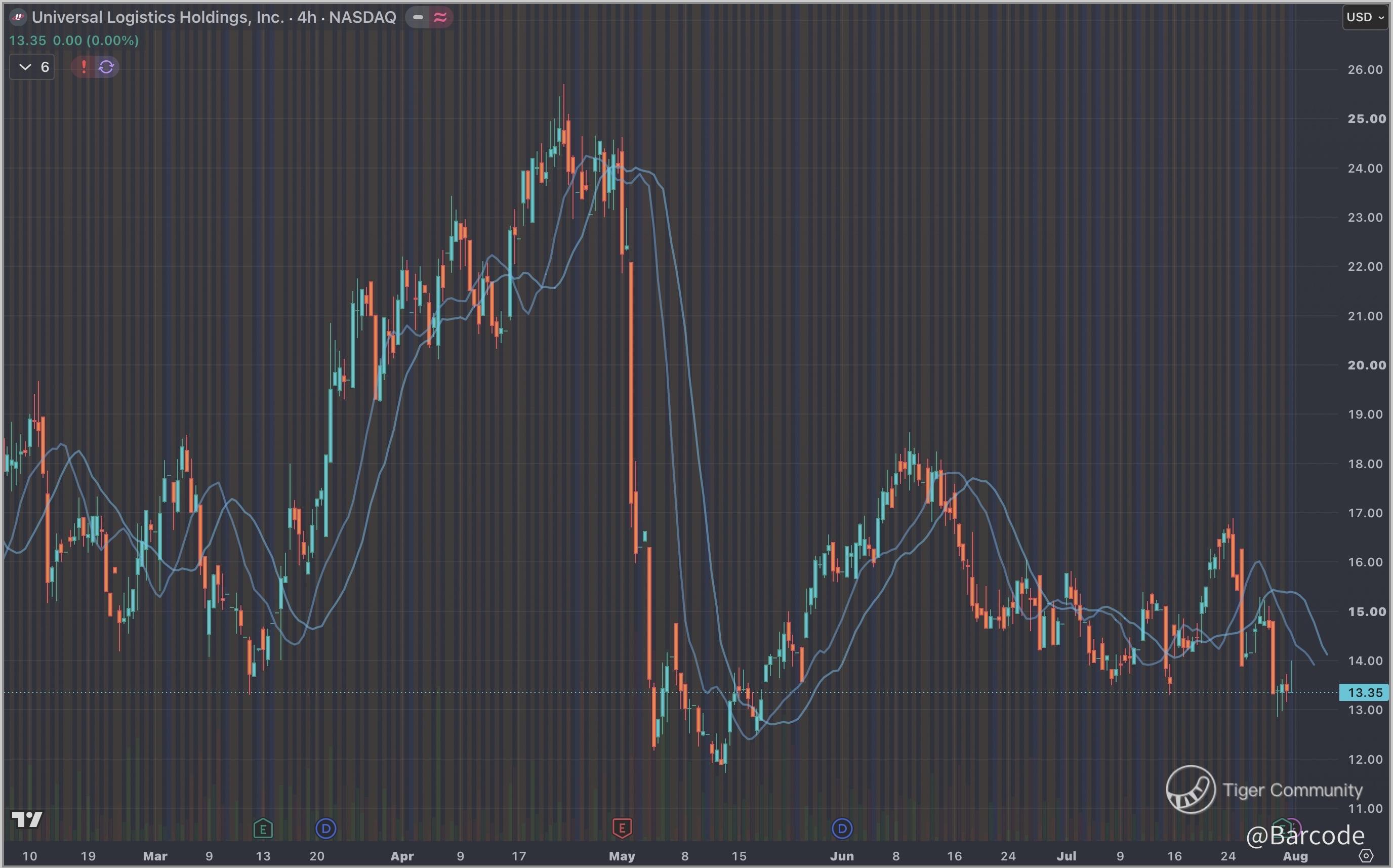Screen dimensions: 1393x868
Task: Open chart settings gear on the time axis
Action: coord(1367,856)
